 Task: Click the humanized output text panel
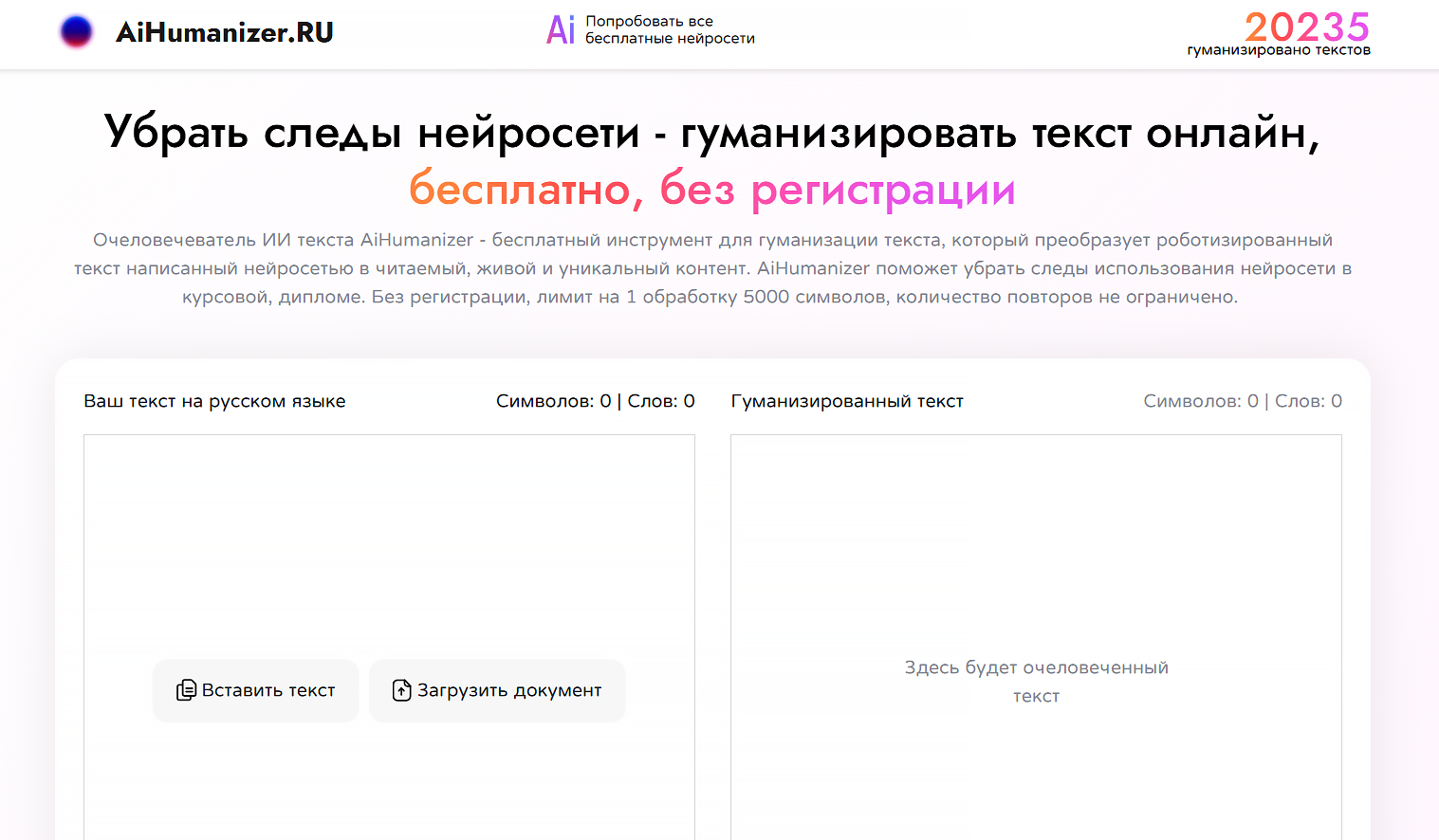(x=1036, y=531)
